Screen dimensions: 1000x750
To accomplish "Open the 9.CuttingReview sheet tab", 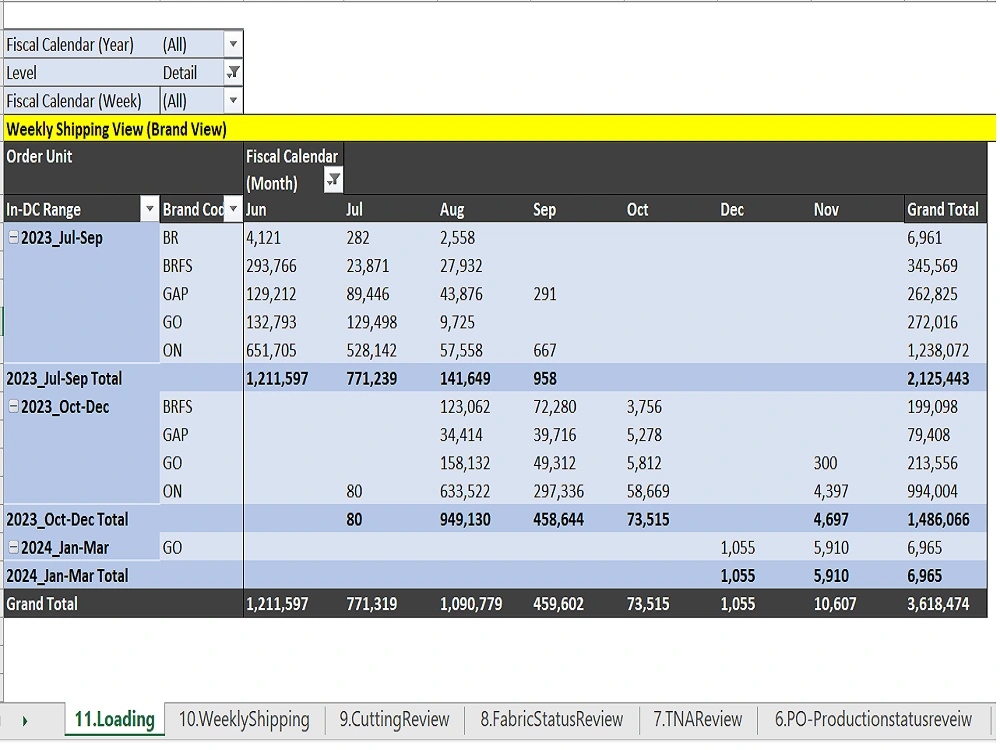I will pos(394,719).
